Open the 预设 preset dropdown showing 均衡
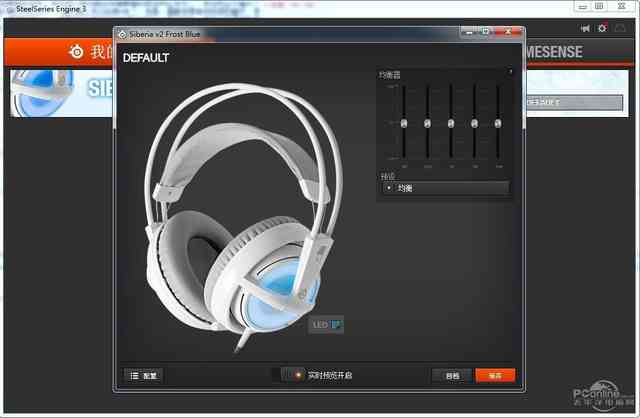Screen dimensions: 640x418 click(446, 188)
